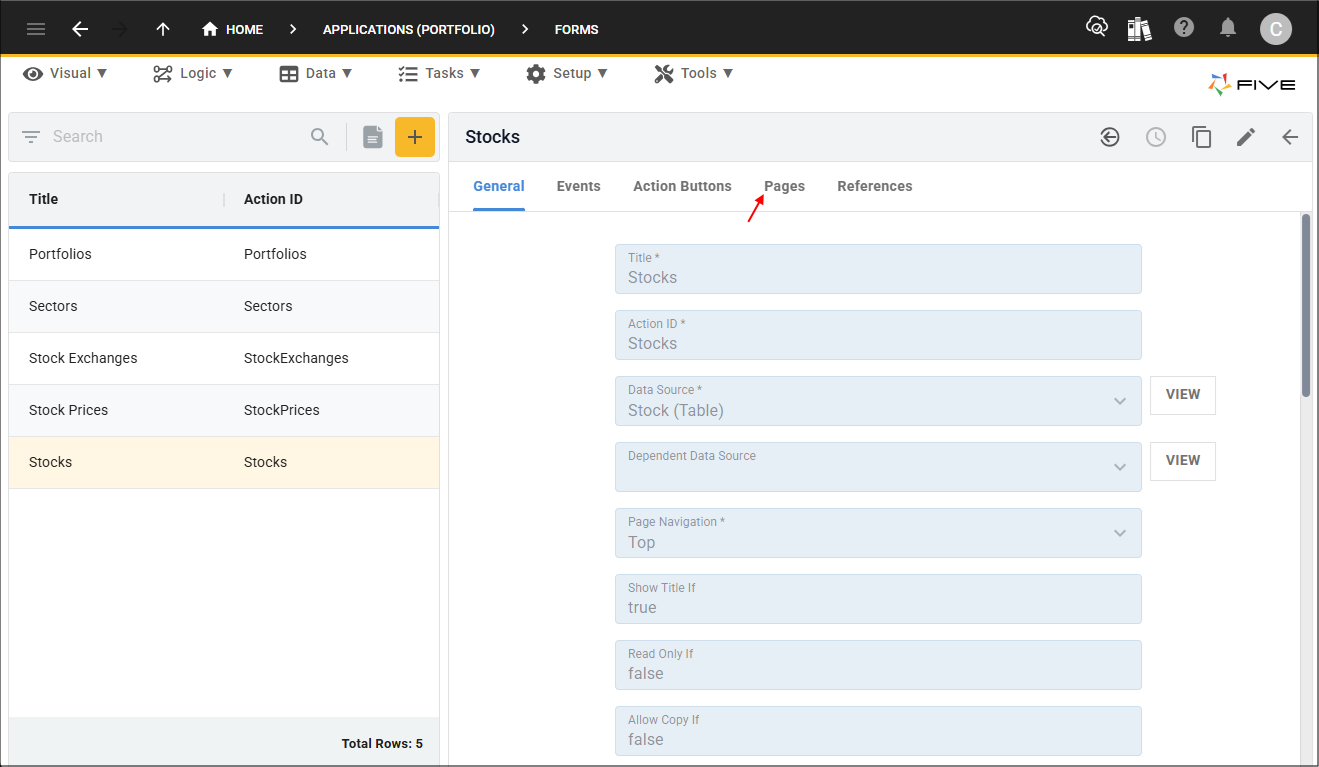Open the Logic menu
The image size is (1319, 767).
click(193, 73)
